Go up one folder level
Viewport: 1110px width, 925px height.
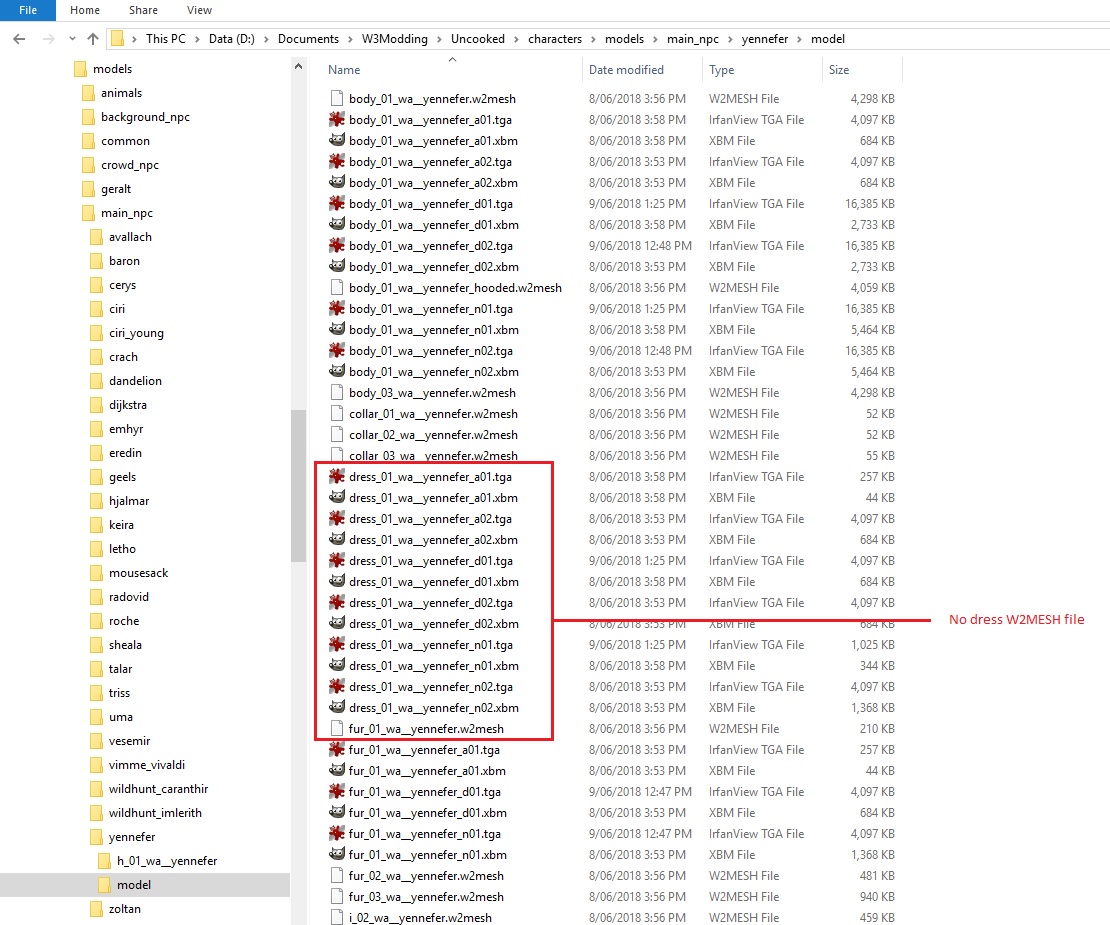(x=93, y=39)
